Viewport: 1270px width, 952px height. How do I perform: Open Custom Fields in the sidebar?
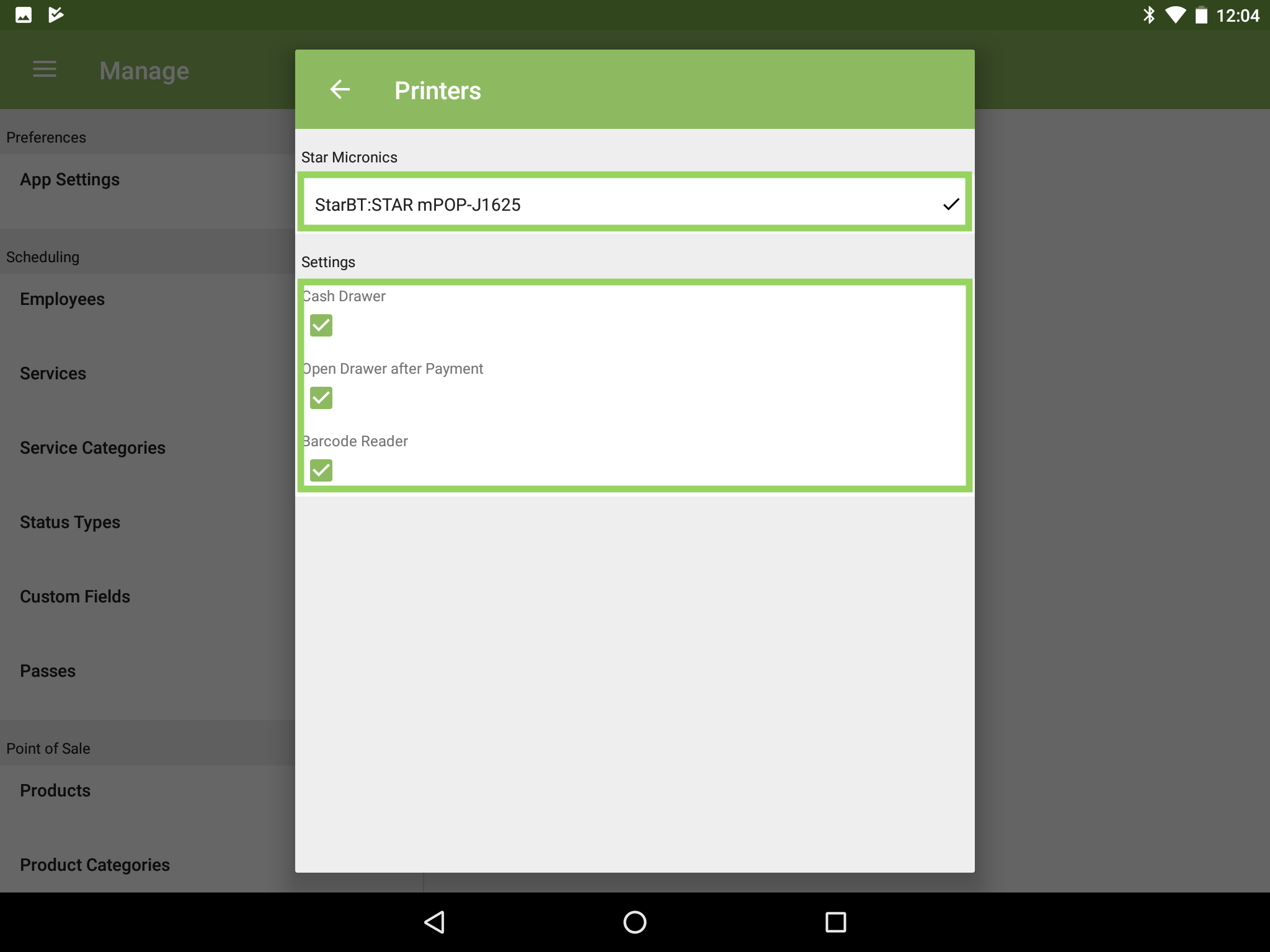(x=75, y=597)
